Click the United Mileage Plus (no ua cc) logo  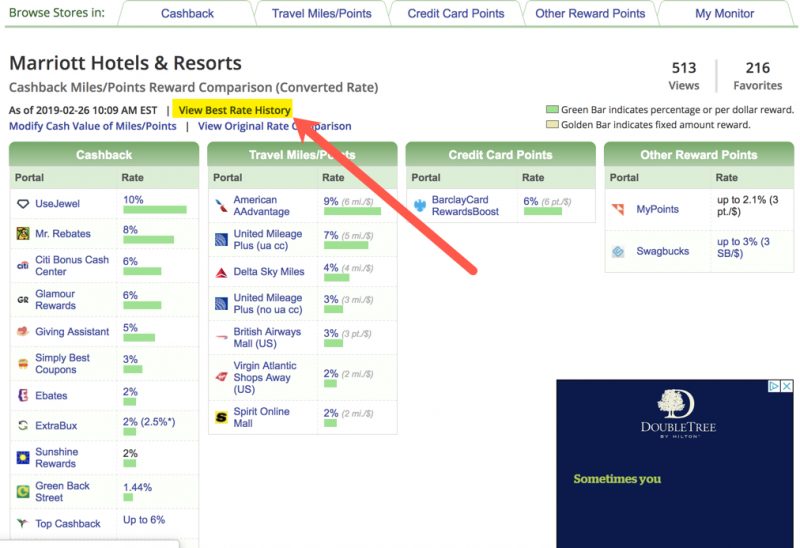(221, 304)
